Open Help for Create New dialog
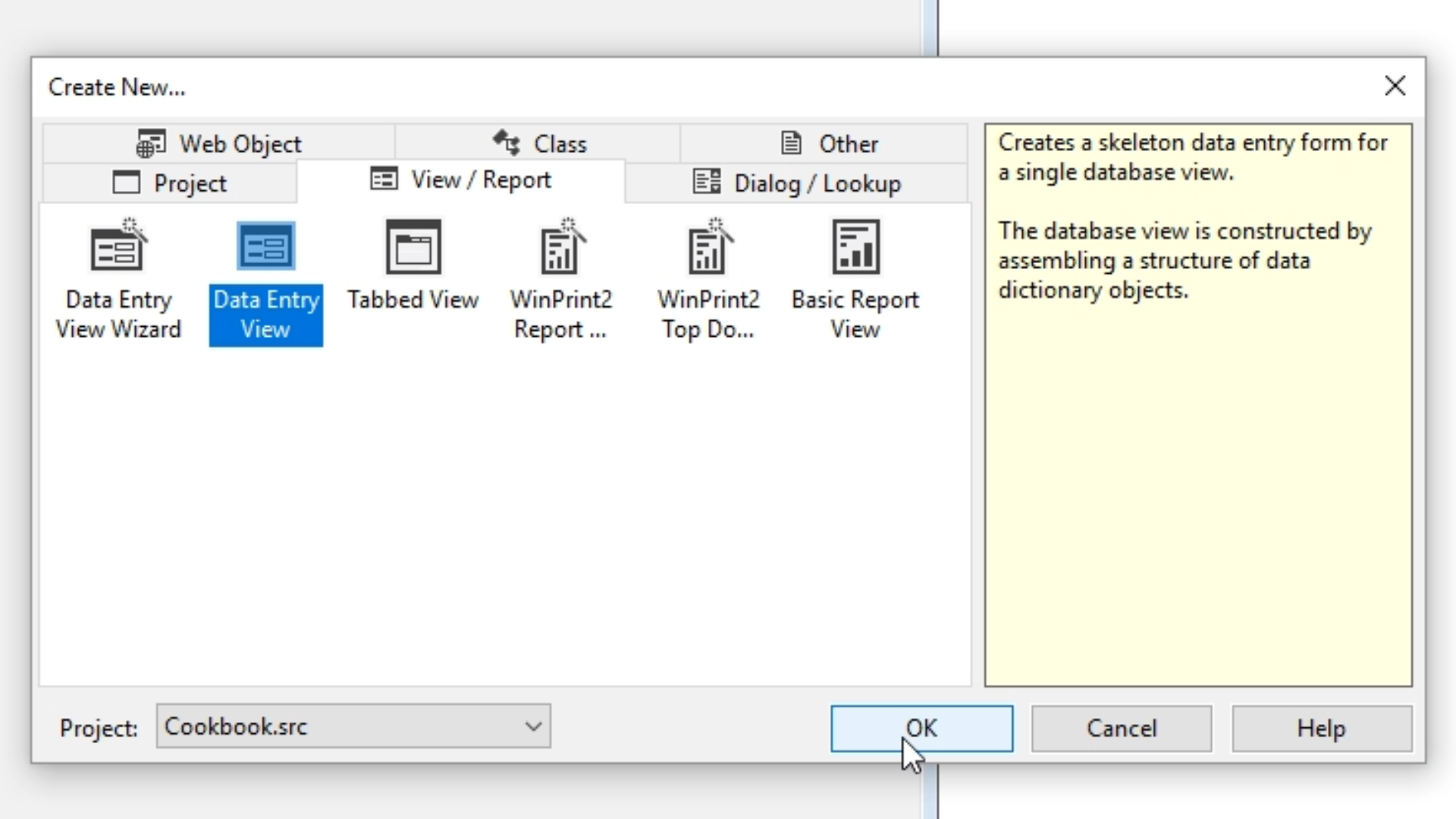Image resolution: width=1456 pixels, height=819 pixels. 1321,728
